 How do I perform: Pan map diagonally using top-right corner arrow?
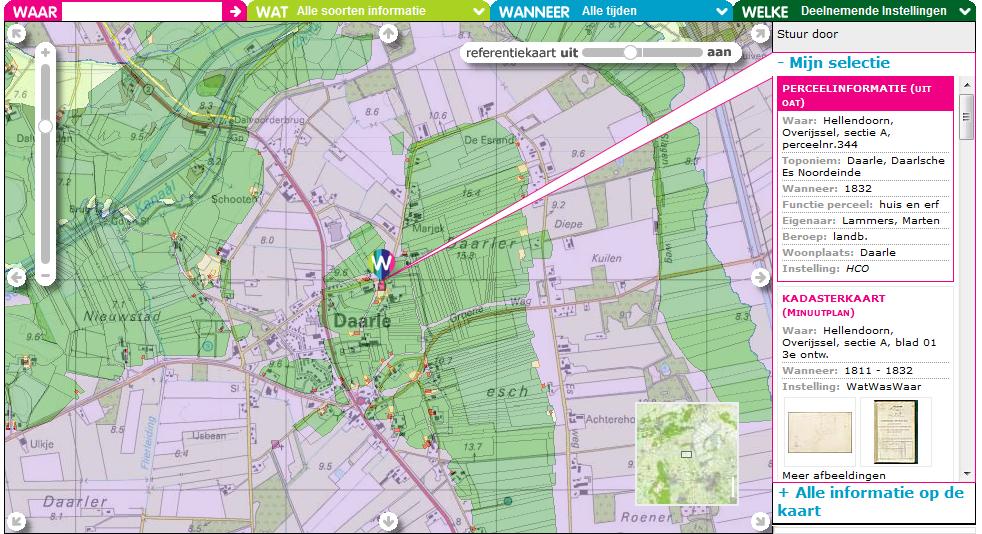point(759,34)
